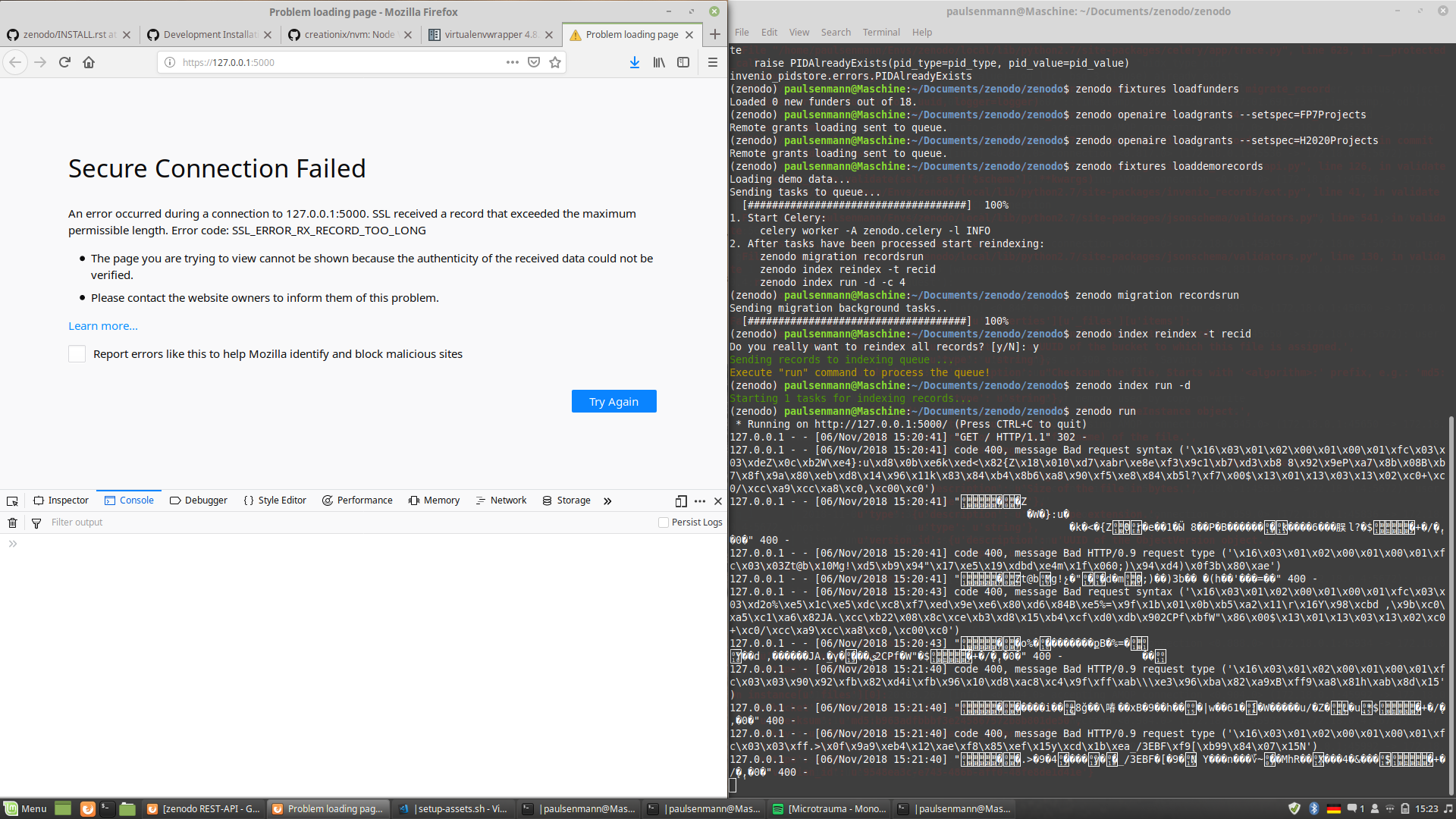Click the Try Again button
Image resolution: width=1456 pixels, height=819 pixels.
614,401
